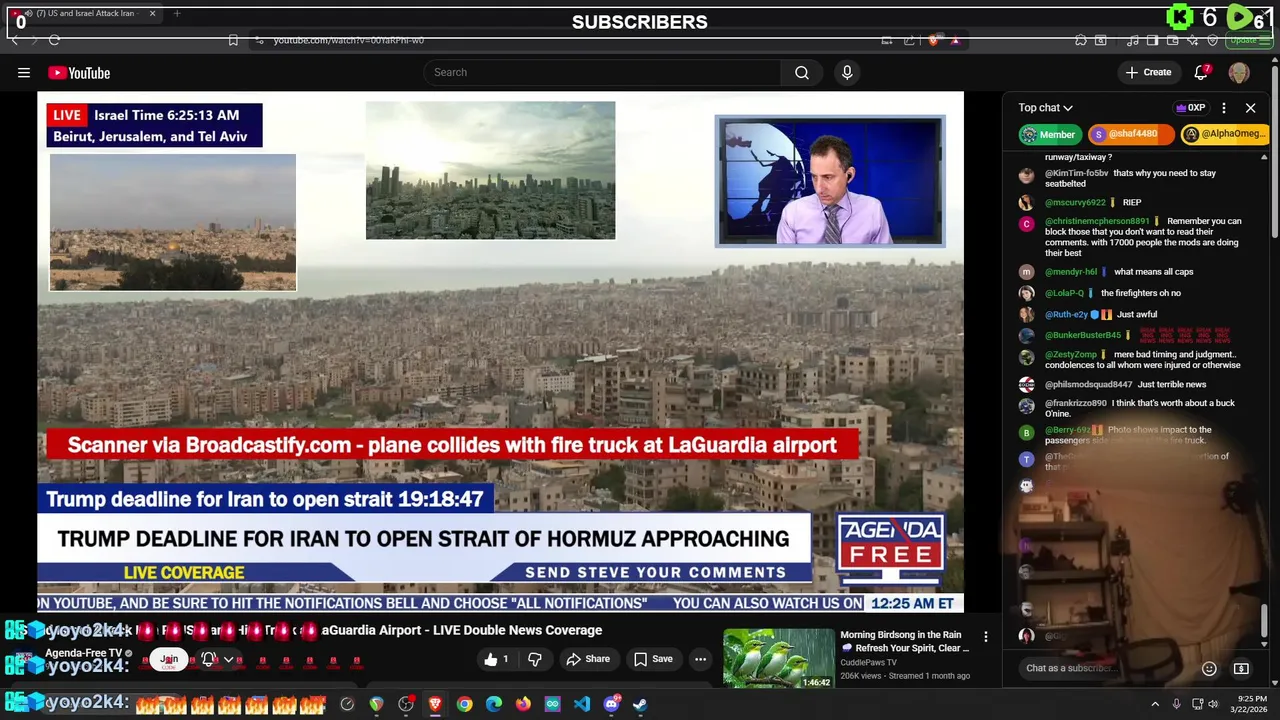The image size is (1280, 720).
Task: Click the Brave Shields lion icon in address bar
Action: pyautogui.click(x=933, y=40)
